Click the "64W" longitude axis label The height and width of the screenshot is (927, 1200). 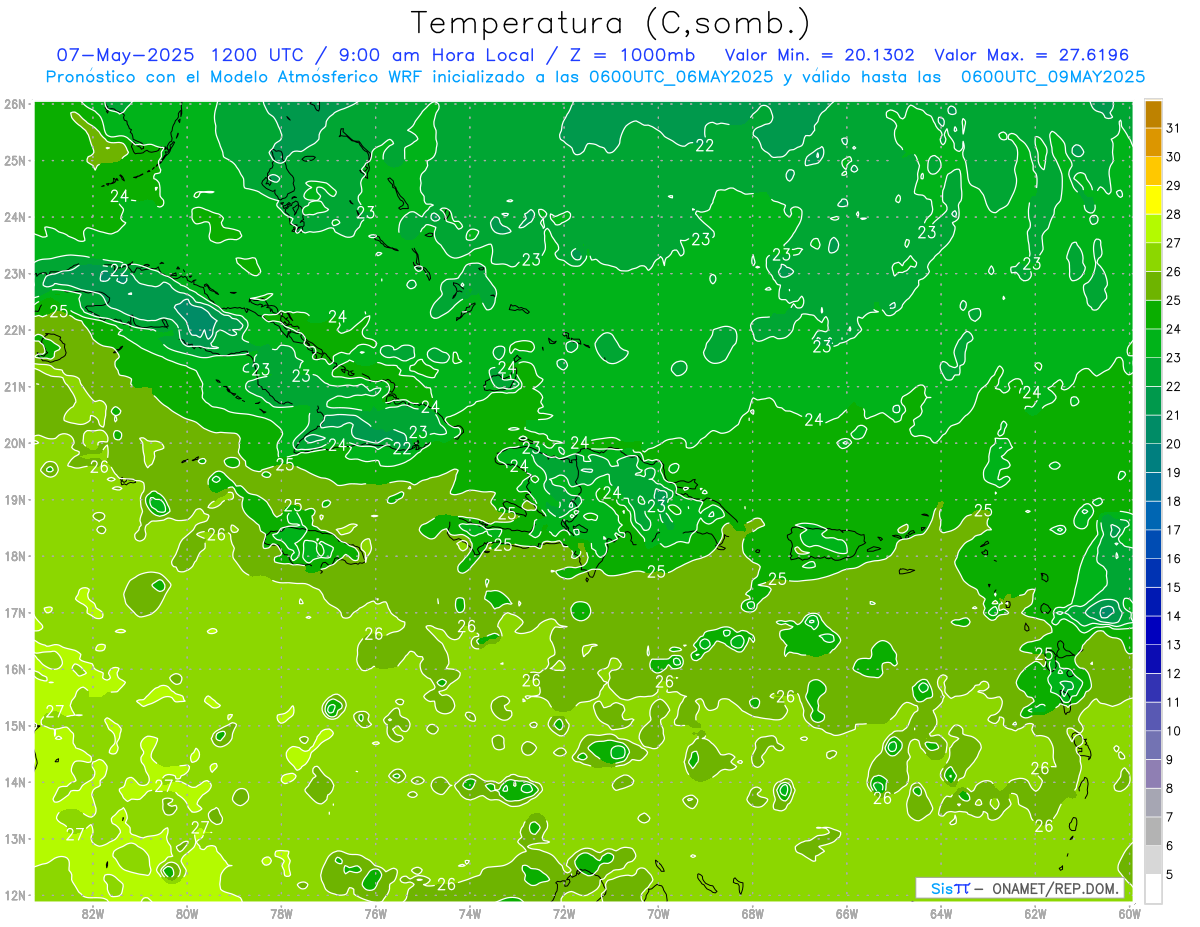click(x=941, y=913)
